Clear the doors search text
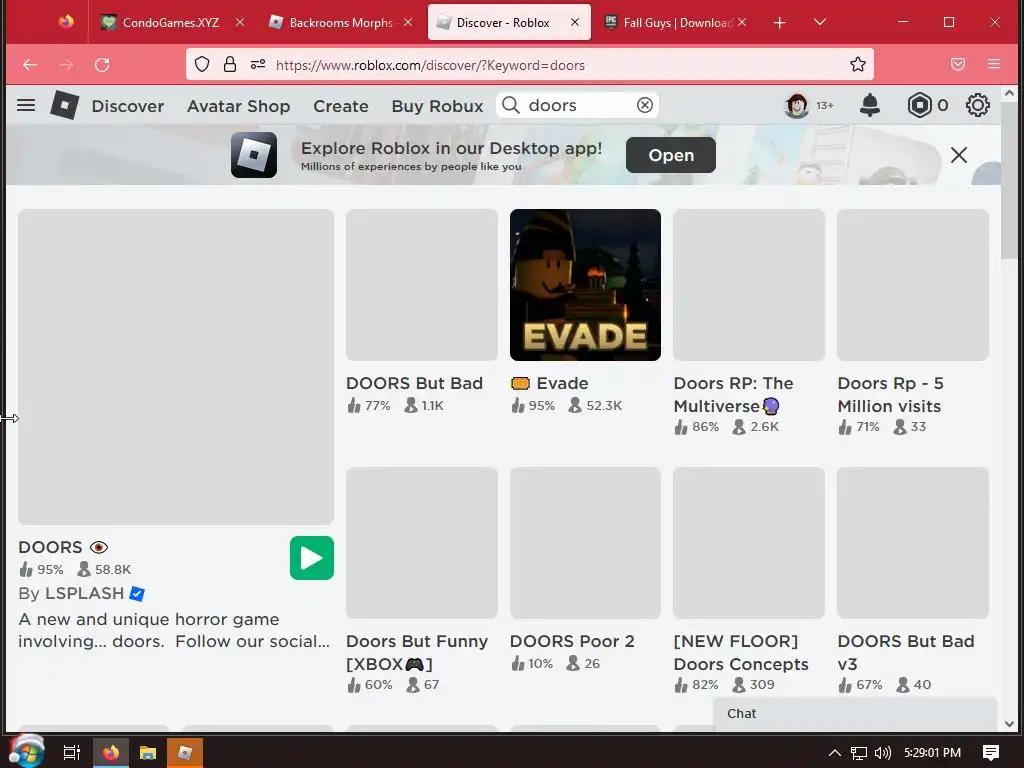Screen dimensions: 1024x768 click(x=645, y=105)
